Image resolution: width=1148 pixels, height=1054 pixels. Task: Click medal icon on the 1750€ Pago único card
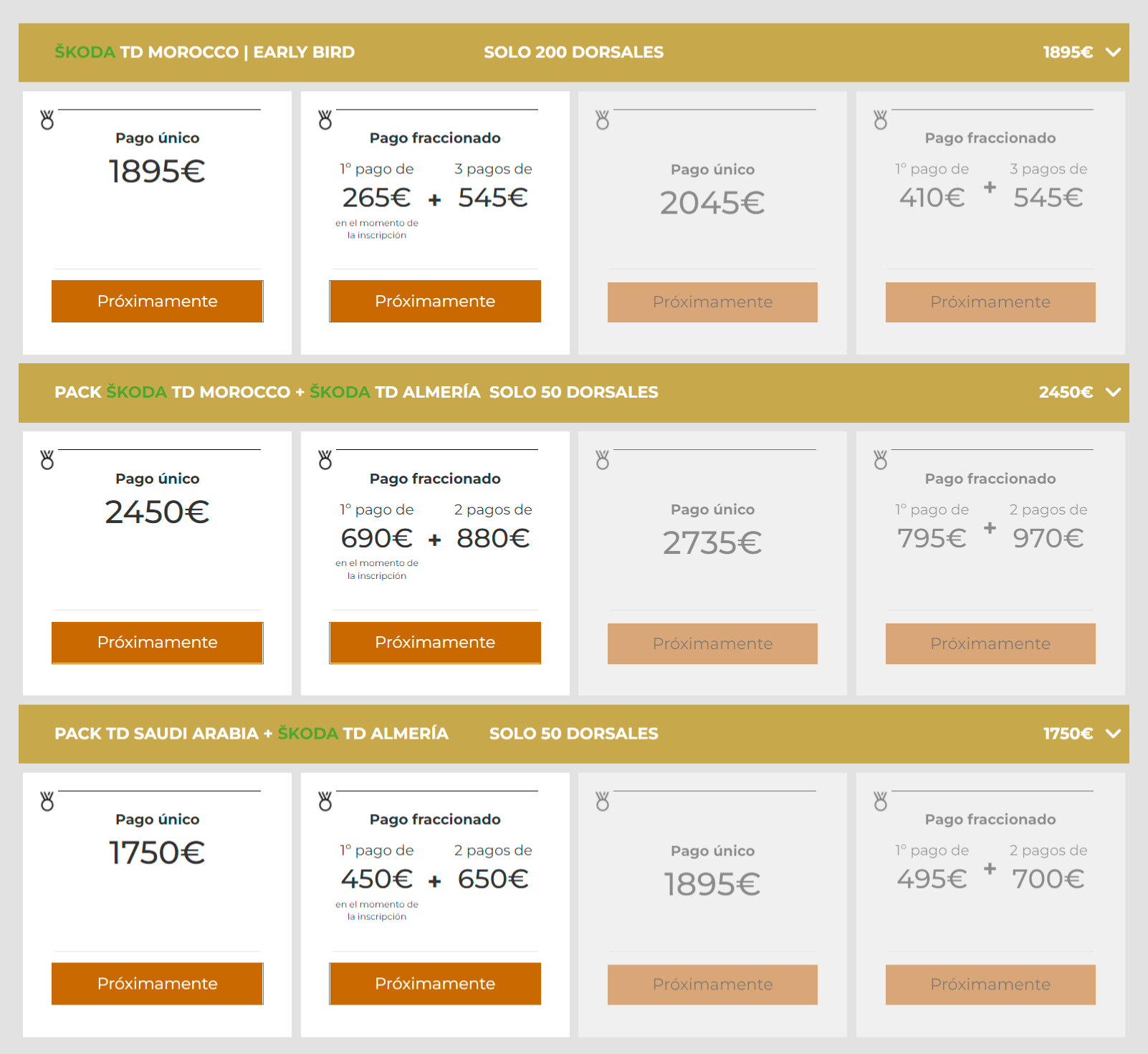(47, 801)
